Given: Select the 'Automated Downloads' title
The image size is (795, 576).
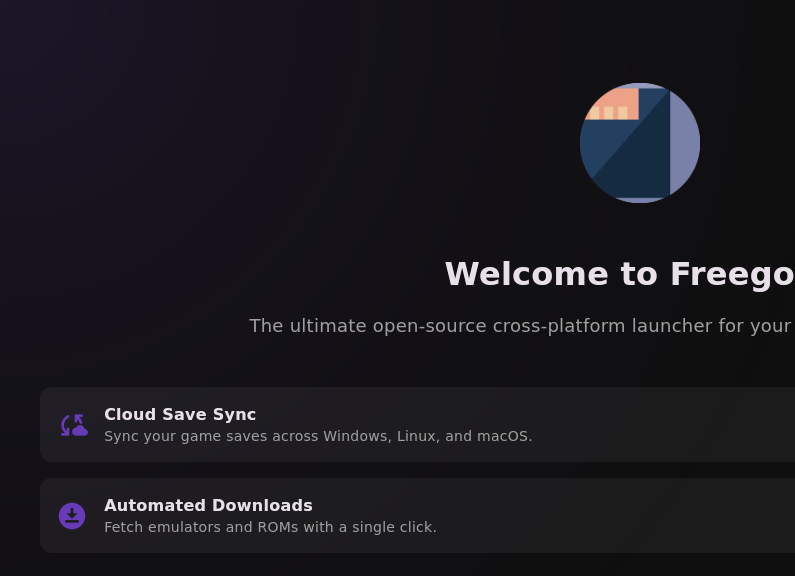Looking at the screenshot, I should pyautogui.click(x=208, y=506).
